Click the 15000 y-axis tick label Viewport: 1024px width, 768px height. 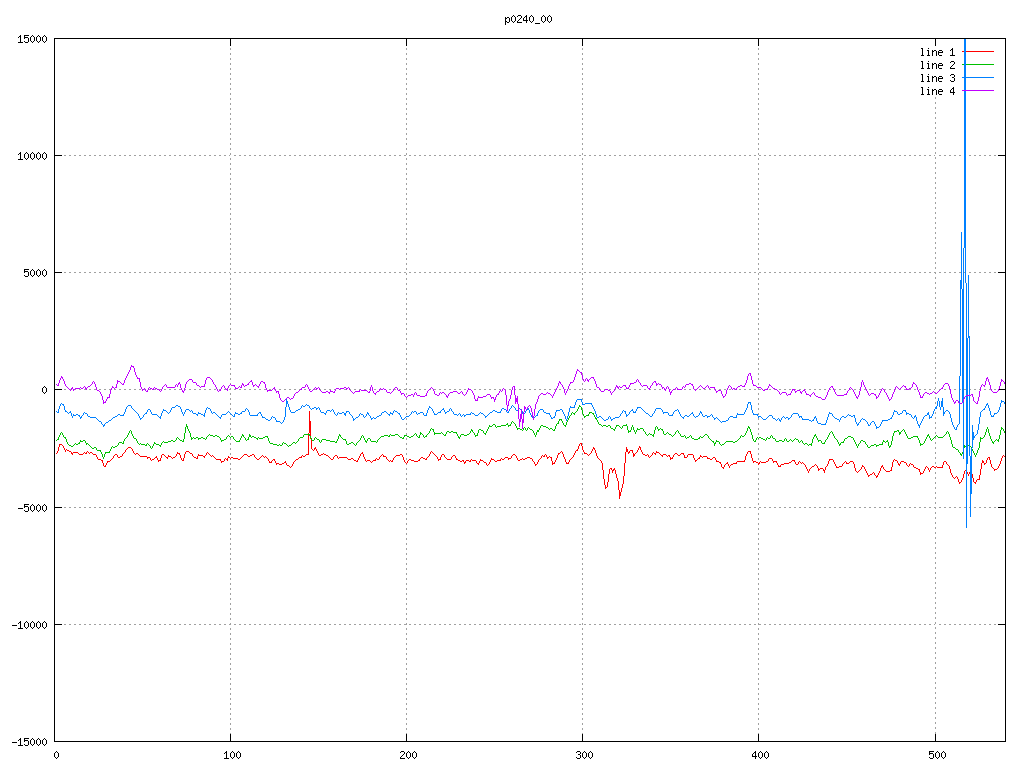[x=29, y=39]
